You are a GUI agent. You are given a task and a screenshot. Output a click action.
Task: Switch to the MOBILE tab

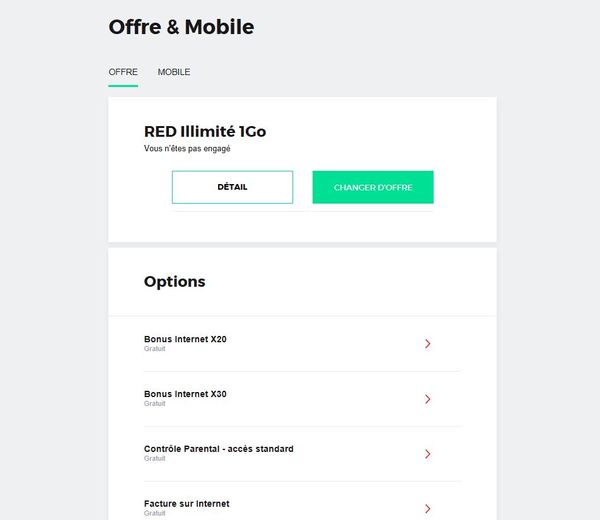click(174, 72)
